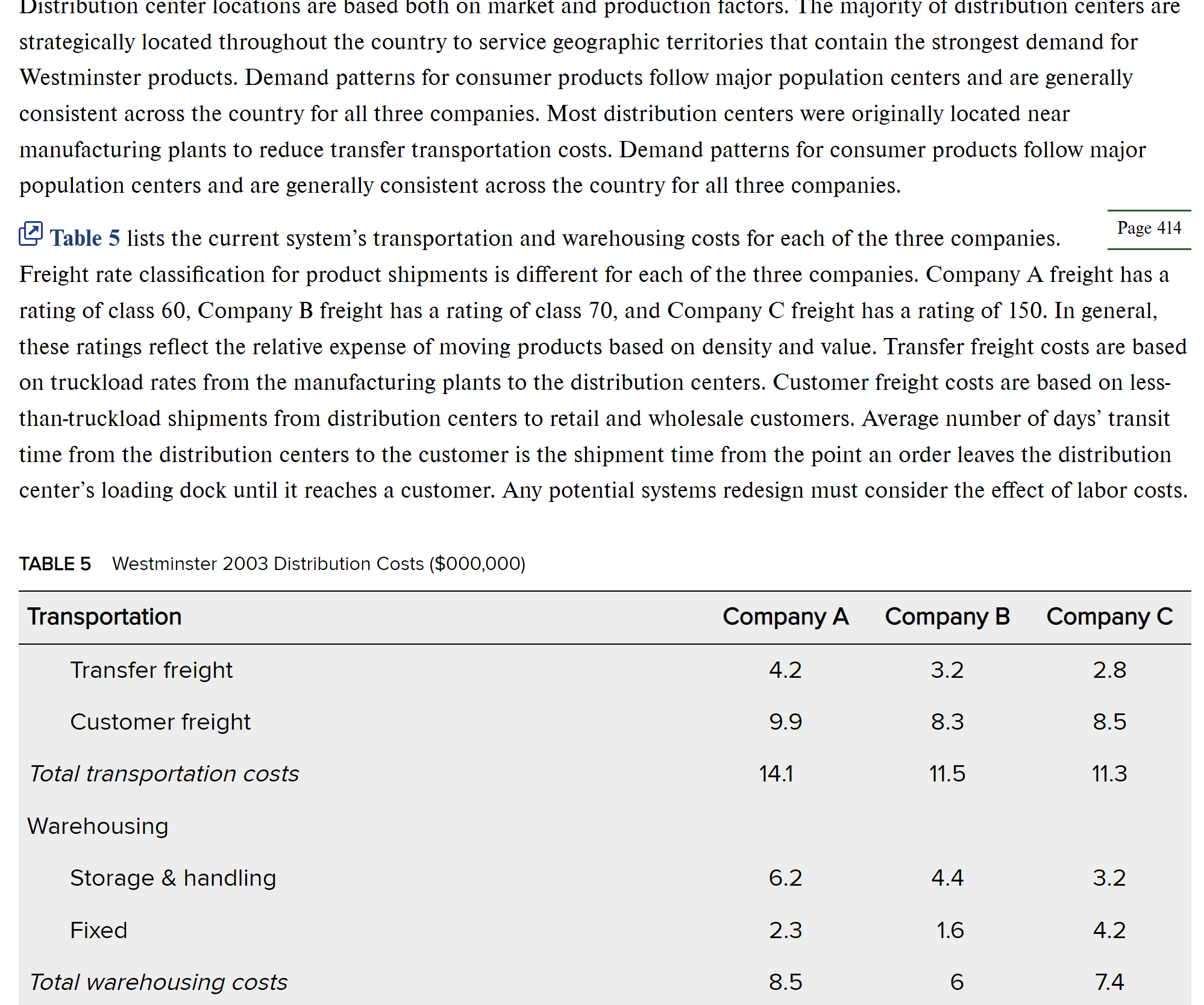Select the Fixed row label

(x=98, y=930)
